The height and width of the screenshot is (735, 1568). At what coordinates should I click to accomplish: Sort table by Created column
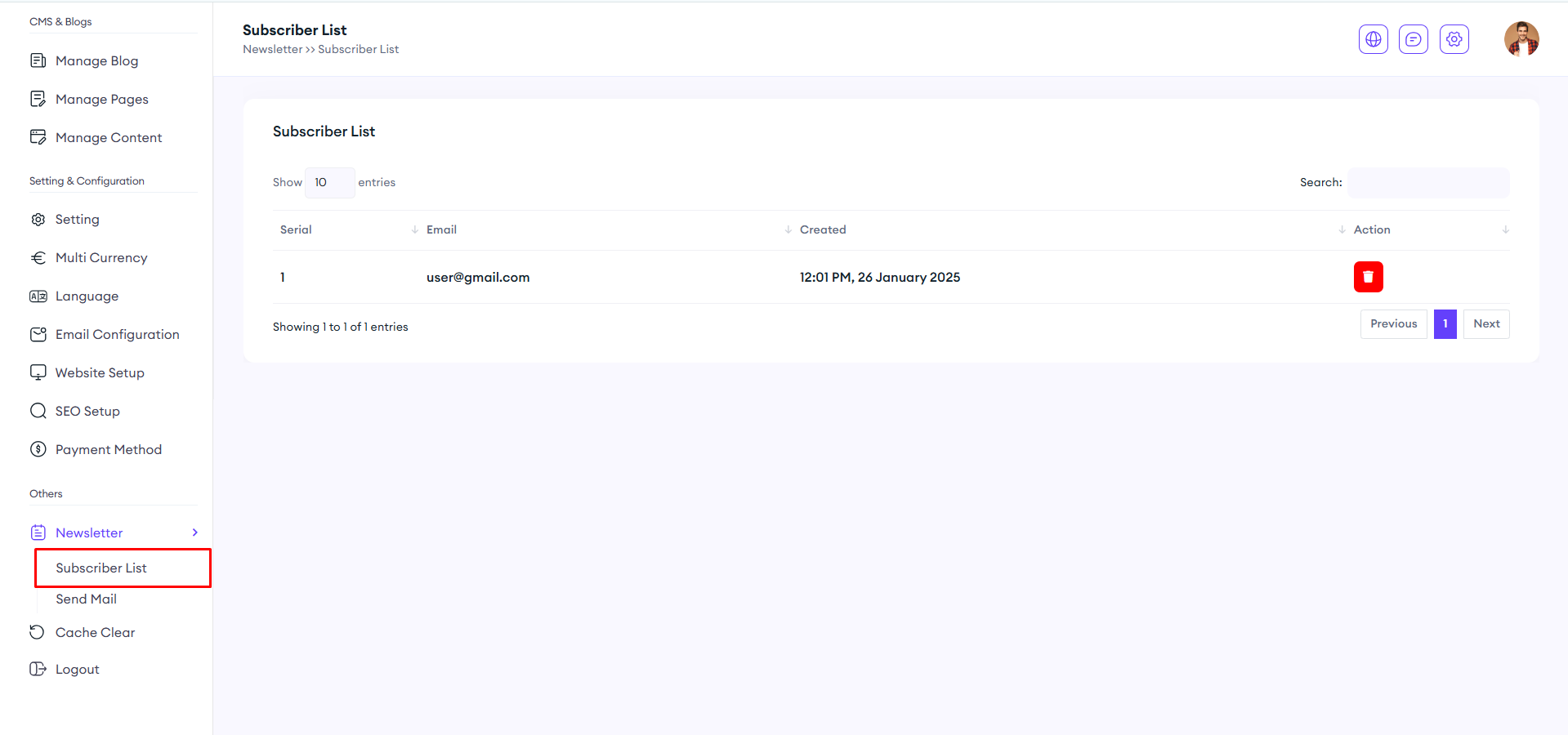pyautogui.click(x=823, y=229)
